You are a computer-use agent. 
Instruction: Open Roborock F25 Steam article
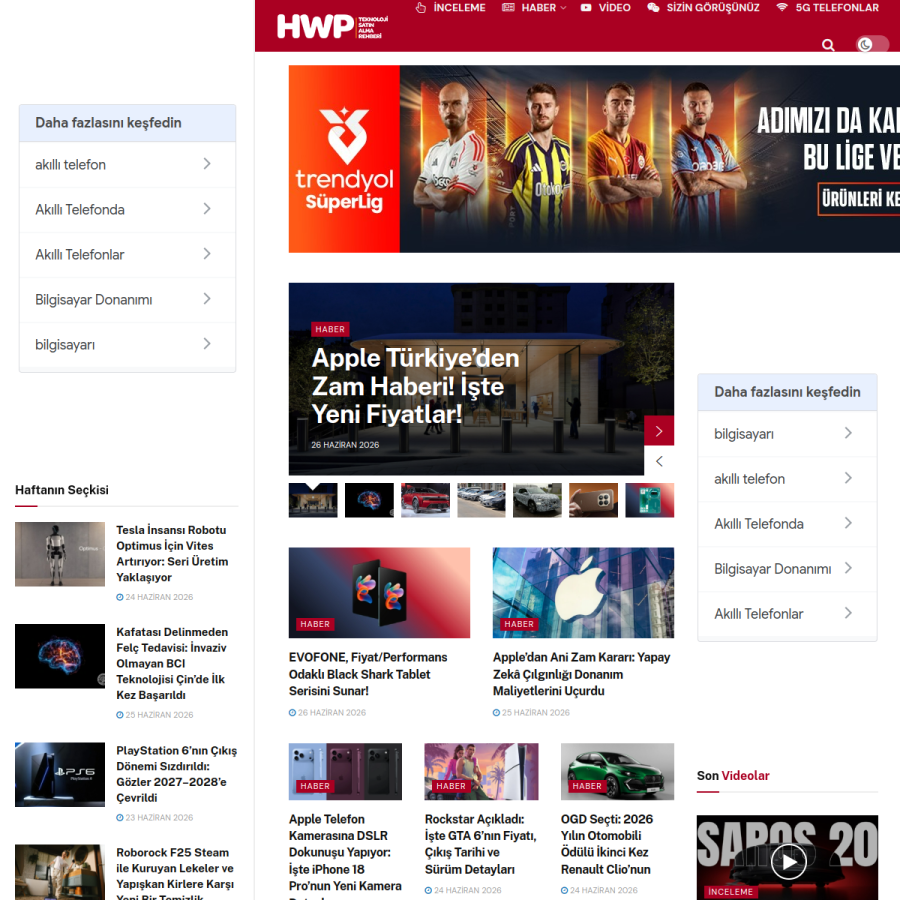[175, 875]
